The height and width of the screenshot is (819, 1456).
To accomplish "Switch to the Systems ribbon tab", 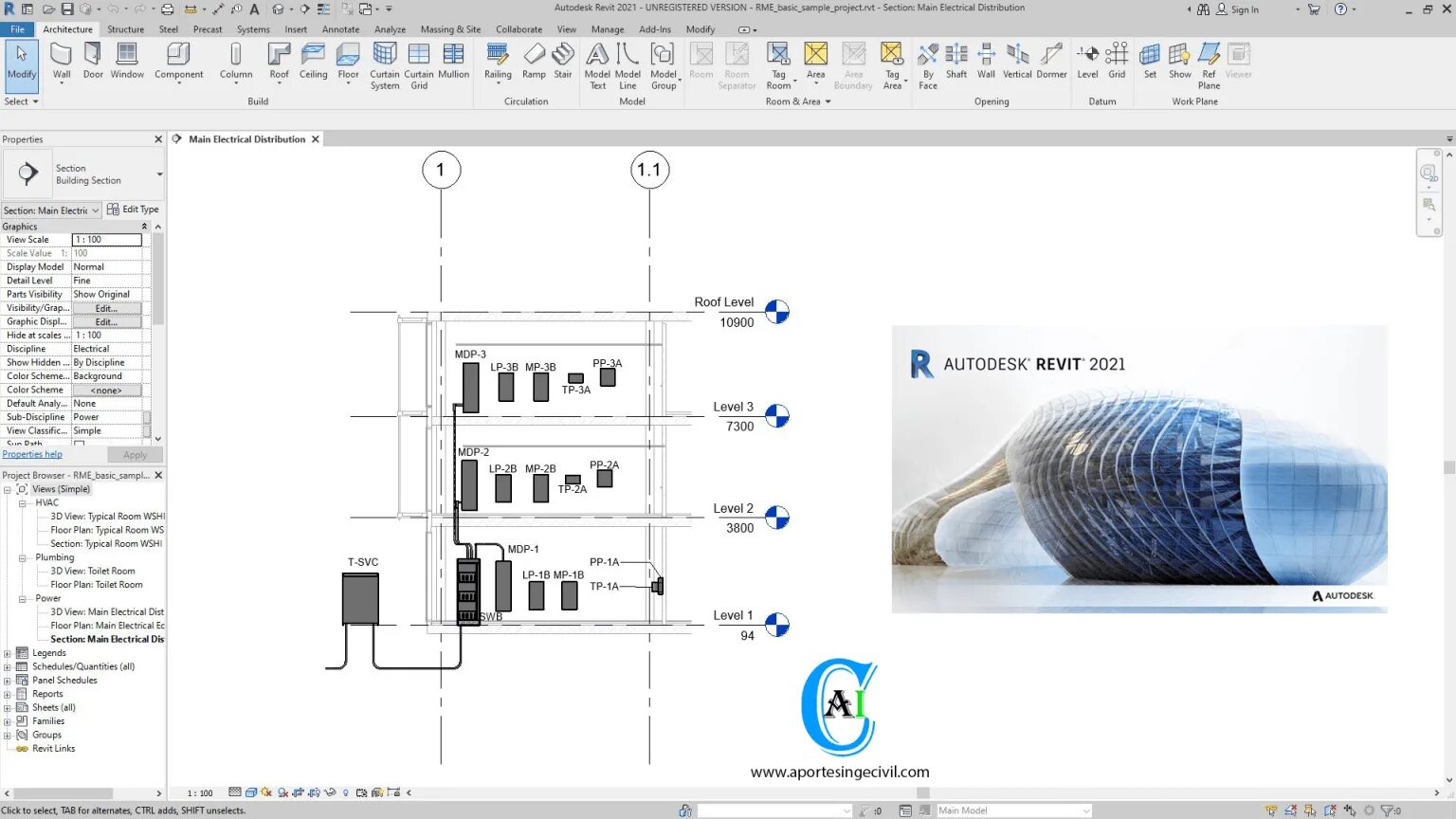I will [x=253, y=29].
